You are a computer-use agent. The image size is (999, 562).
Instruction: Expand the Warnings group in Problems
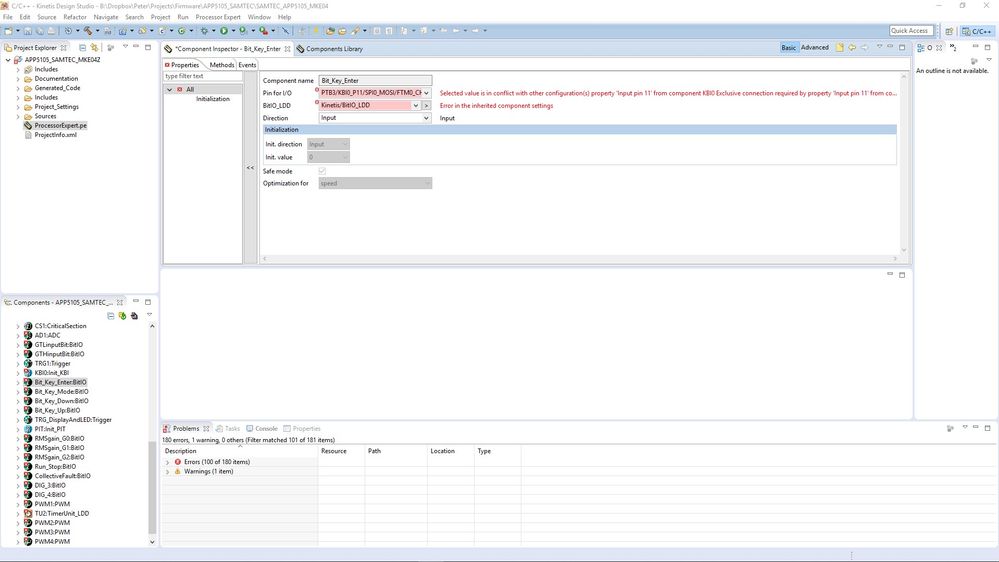(x=168, y=472)
